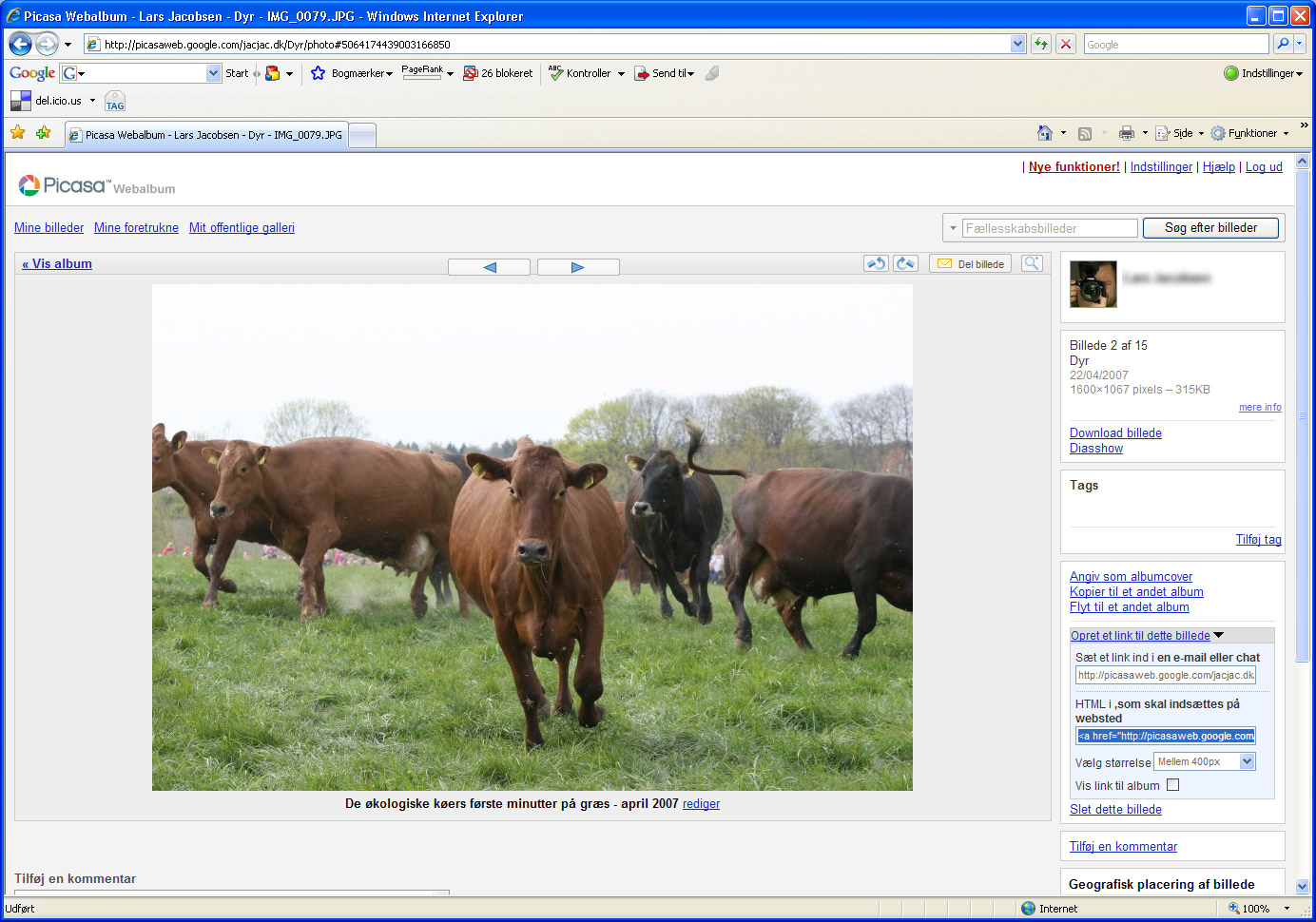The width and height of the screenshot is (1316, 922).
Task: Open the Home page icon
Action: point(1044,133)
